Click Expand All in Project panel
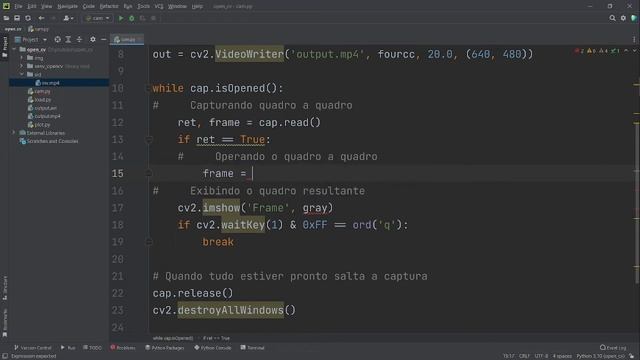The image size is (640, 360). [68, 39]
